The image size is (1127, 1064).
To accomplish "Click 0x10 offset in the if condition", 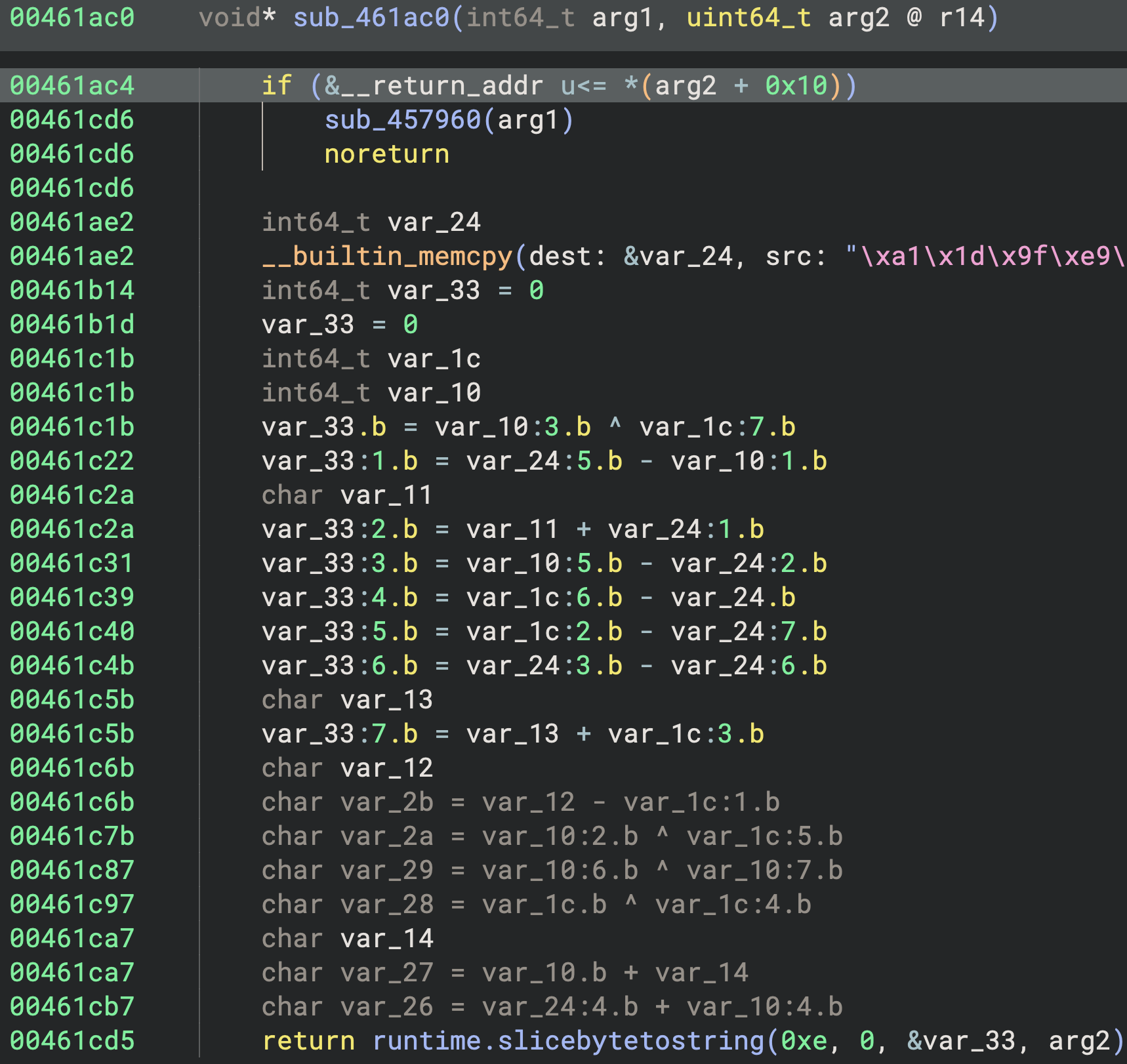I will point(796,86).
